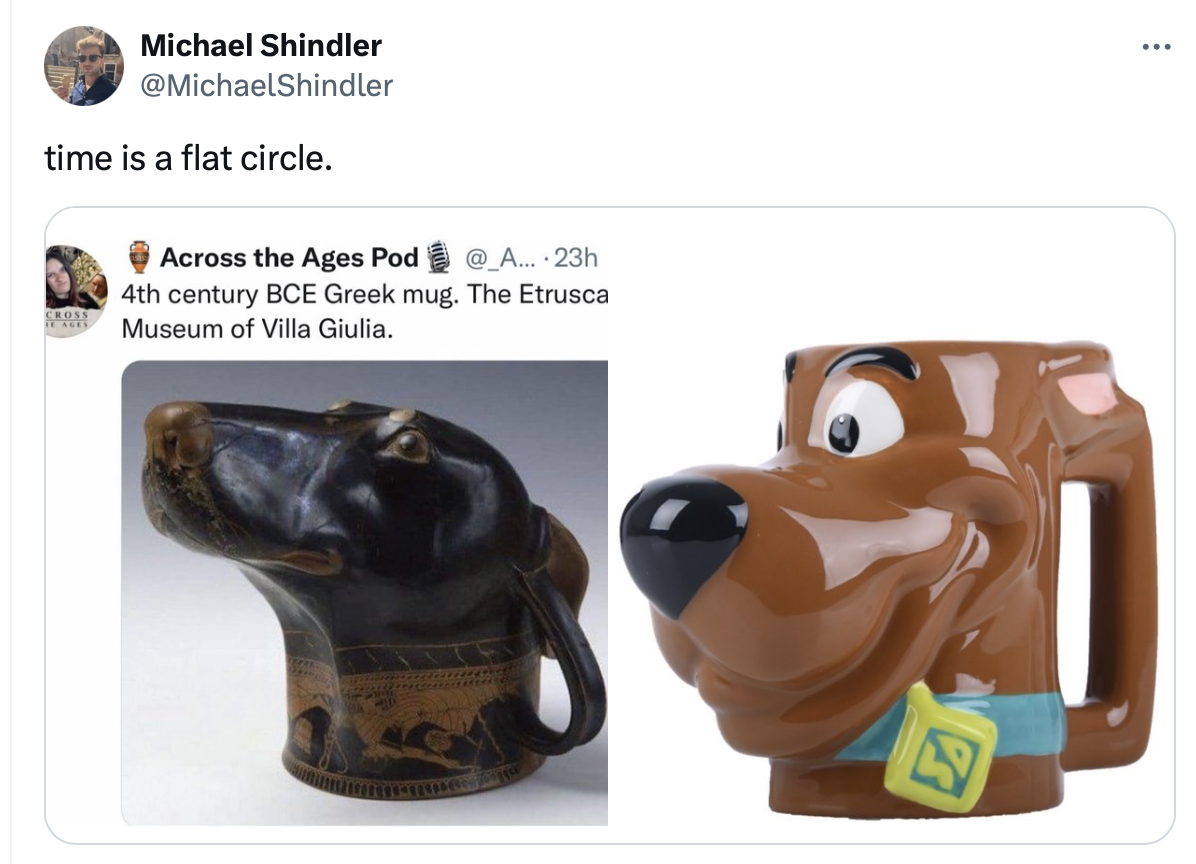Click the 23h timestamp
Viewport: 1196px width, 864px height.
576,258
